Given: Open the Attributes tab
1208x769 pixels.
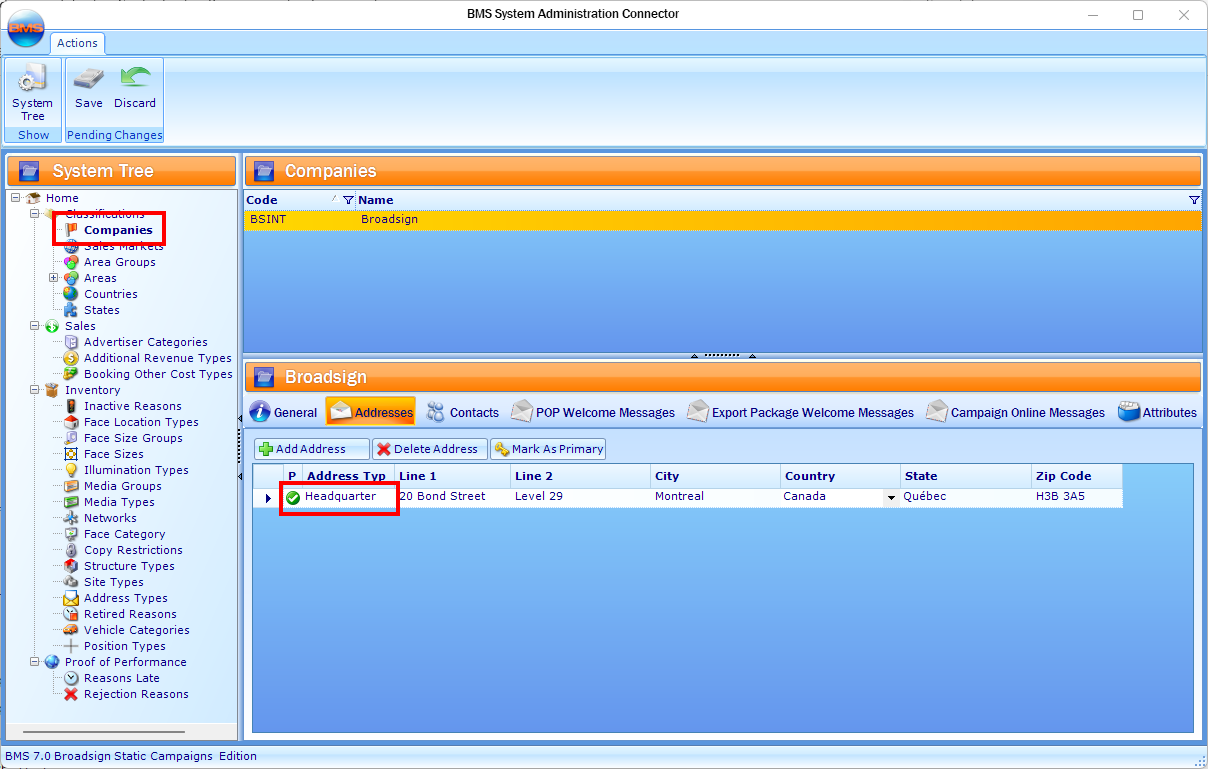Looking at the screenshot, I should 1157,412.
